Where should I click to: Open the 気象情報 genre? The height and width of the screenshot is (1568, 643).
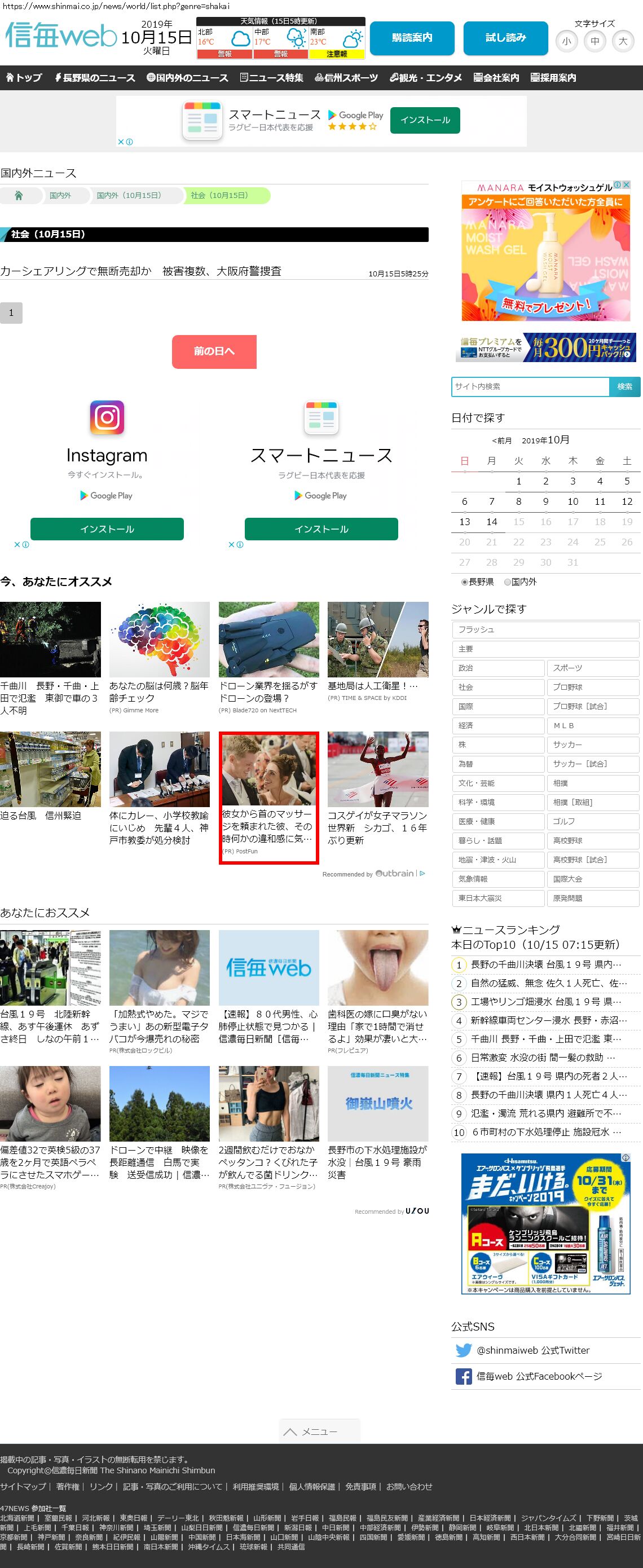point(498,879)
